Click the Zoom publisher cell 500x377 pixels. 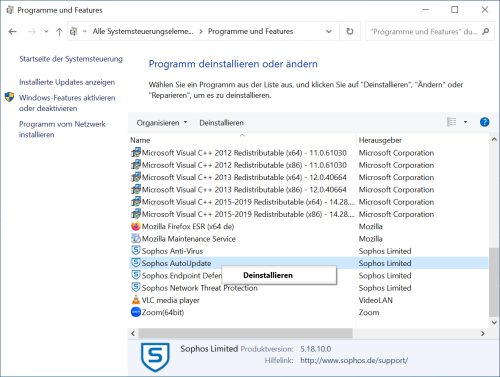(369, 313)
